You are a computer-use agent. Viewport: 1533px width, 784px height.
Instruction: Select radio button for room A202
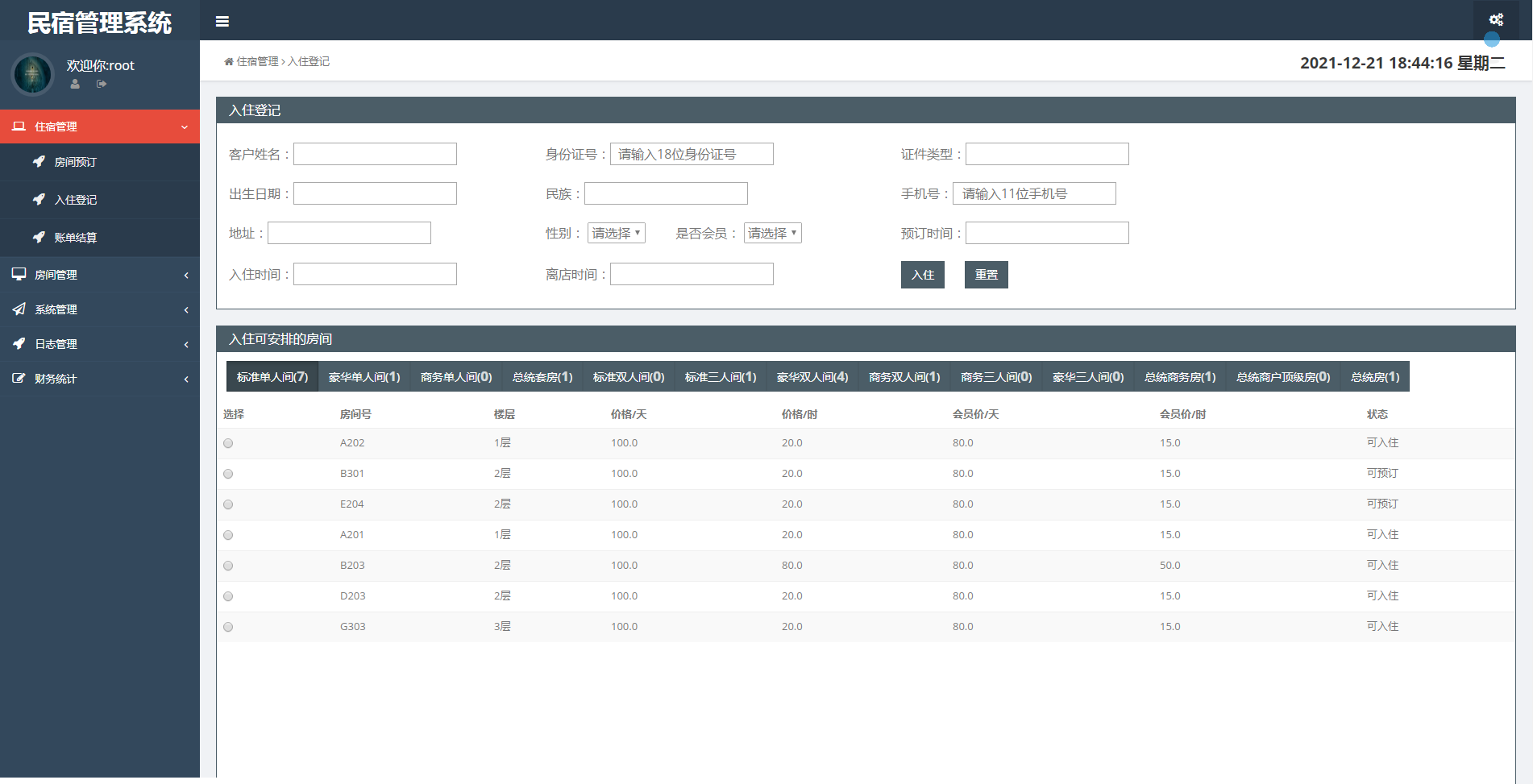coord(228,443)
